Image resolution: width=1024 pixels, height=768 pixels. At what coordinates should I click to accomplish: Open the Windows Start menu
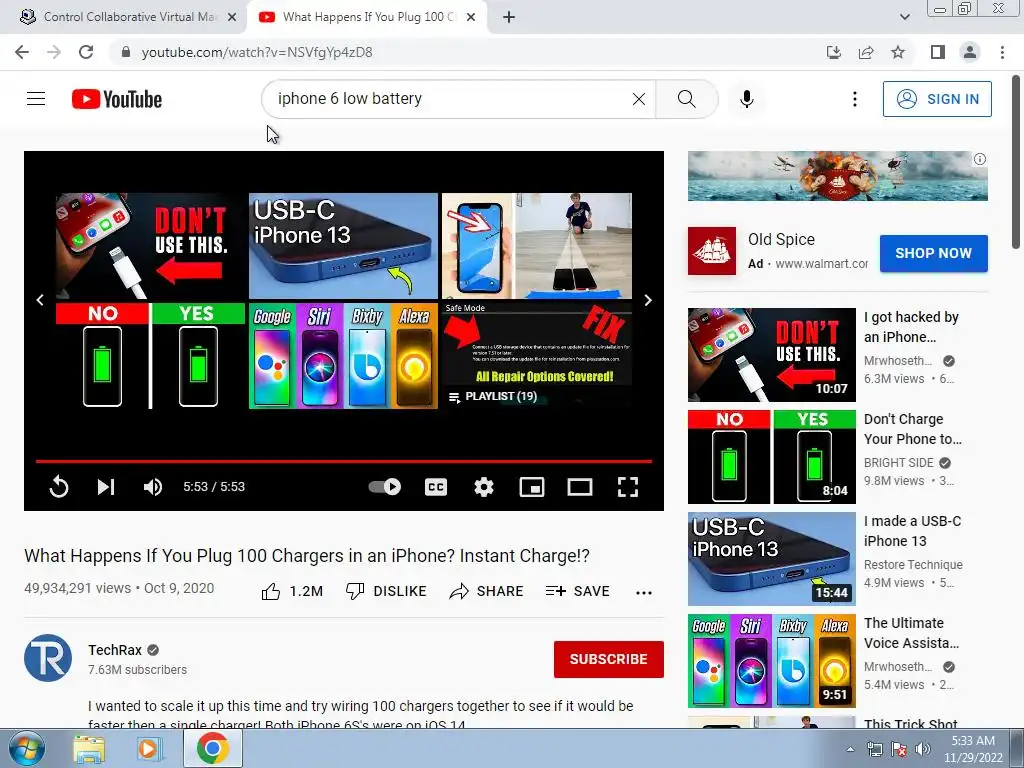click(26, 748)
